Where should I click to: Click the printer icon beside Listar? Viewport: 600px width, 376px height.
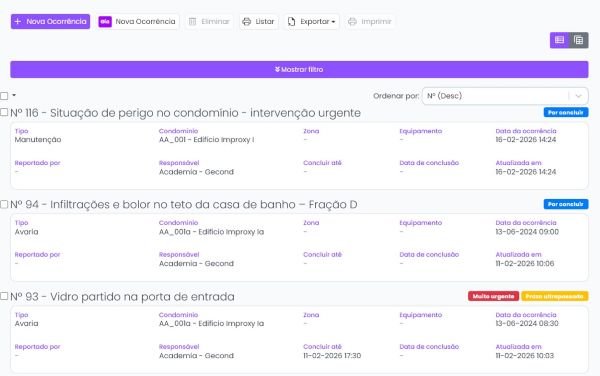(x=247, y=21)
